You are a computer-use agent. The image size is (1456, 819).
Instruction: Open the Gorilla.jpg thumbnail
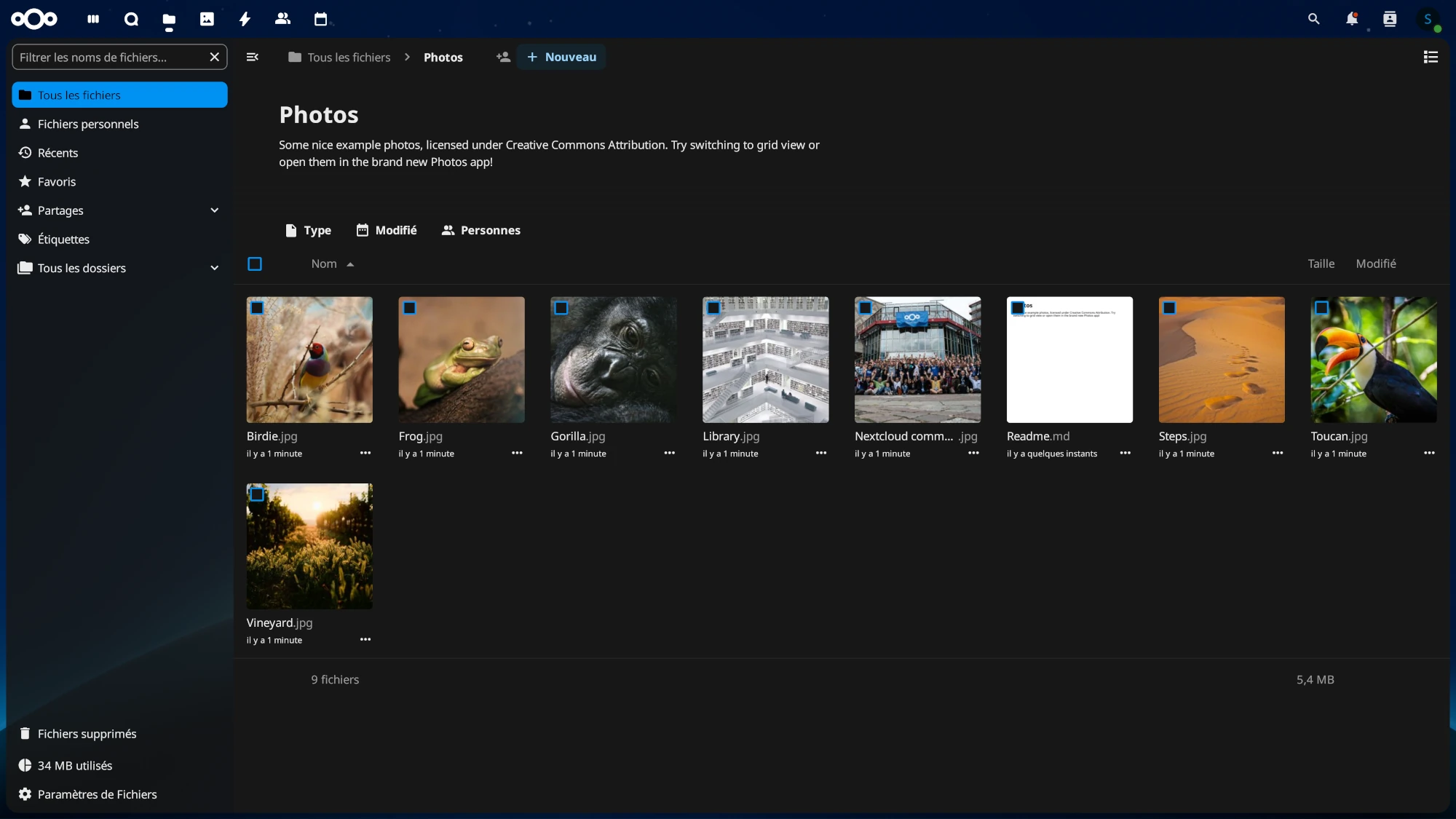614,360
